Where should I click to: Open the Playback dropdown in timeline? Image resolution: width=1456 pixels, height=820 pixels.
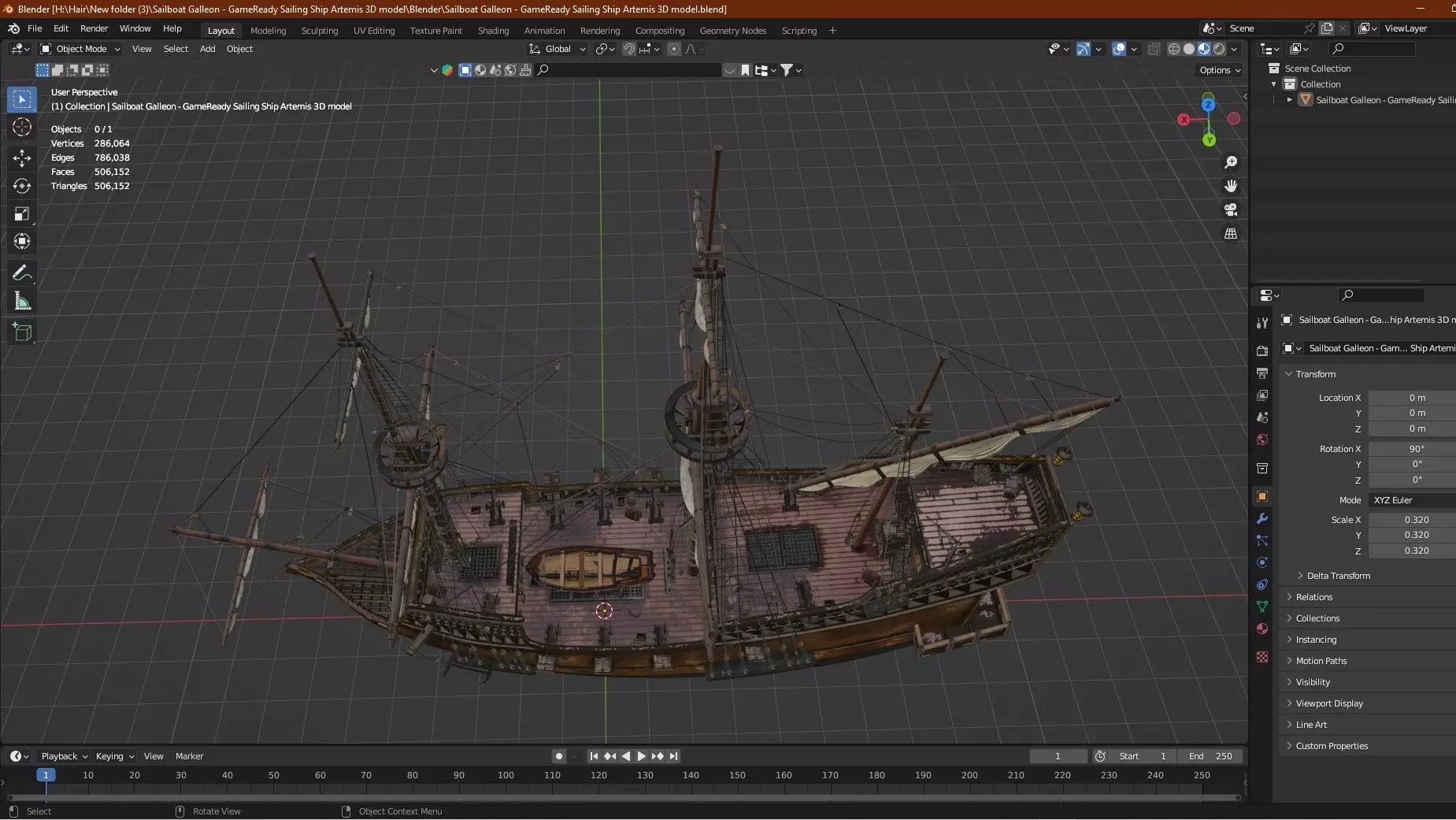[64, 756]
